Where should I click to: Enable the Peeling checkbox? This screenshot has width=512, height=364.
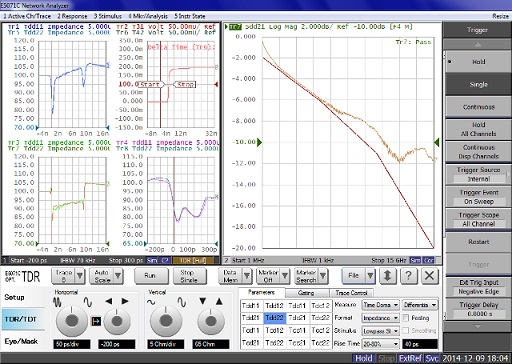pyautogui.click(x=406, y=318)
